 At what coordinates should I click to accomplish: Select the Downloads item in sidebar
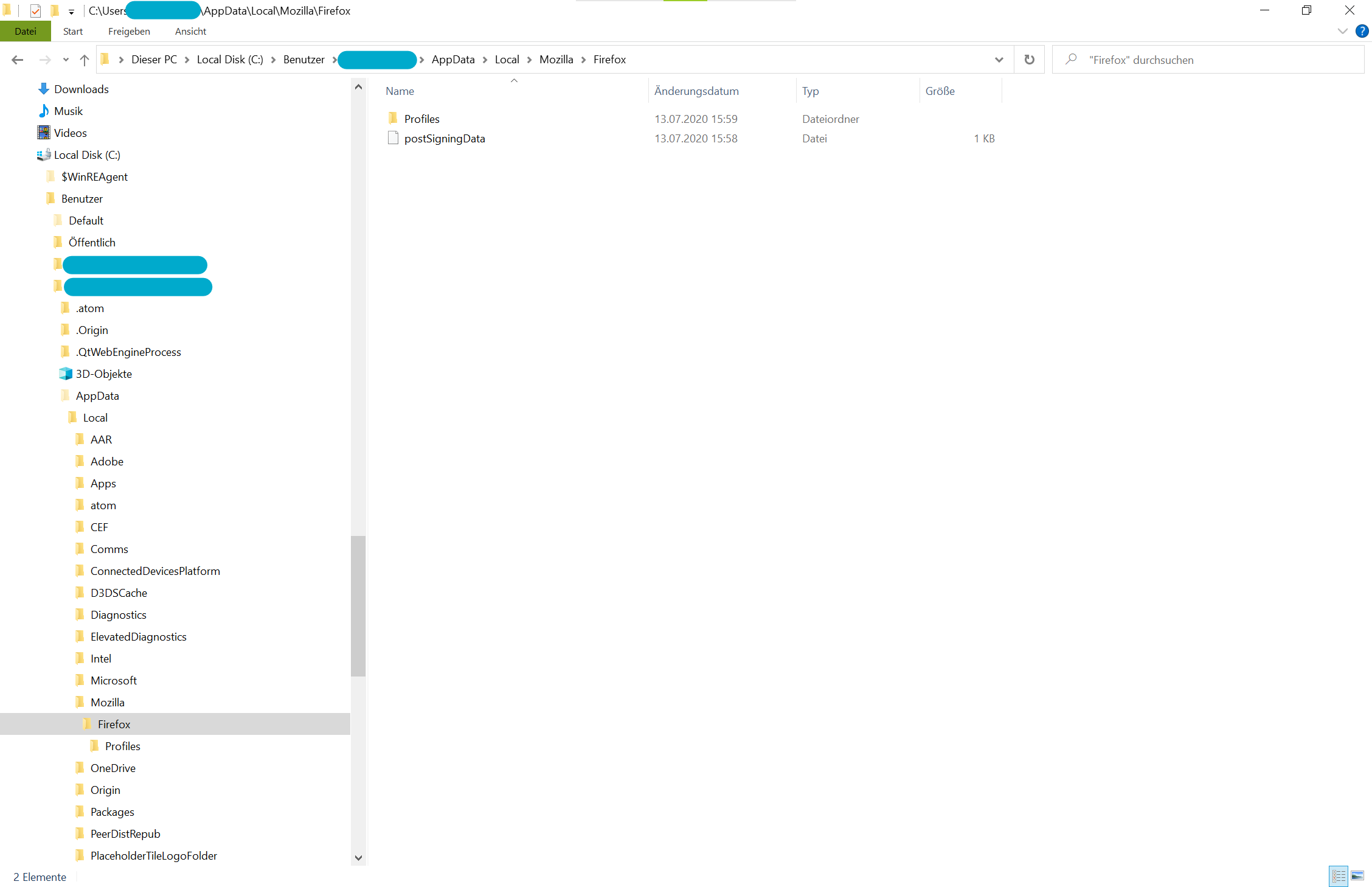[81, 89]
